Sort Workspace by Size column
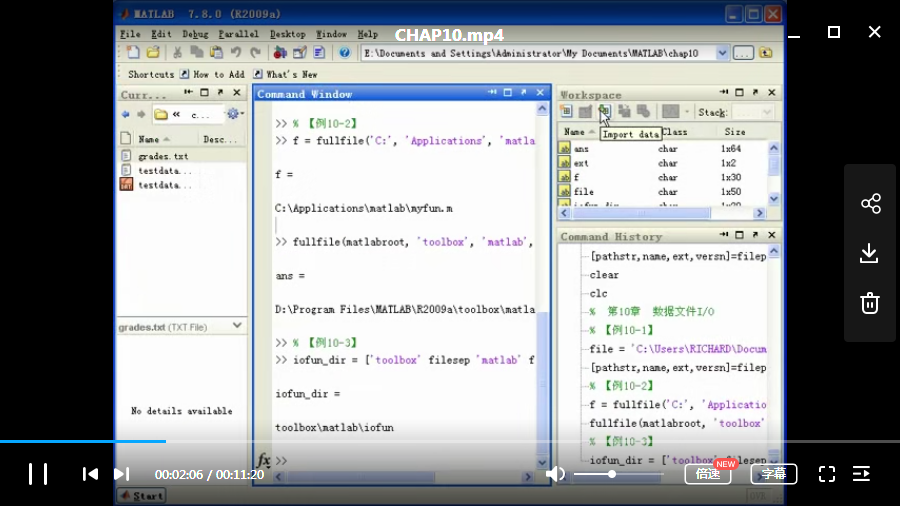900x506 pixels. [x=735, y=132]
